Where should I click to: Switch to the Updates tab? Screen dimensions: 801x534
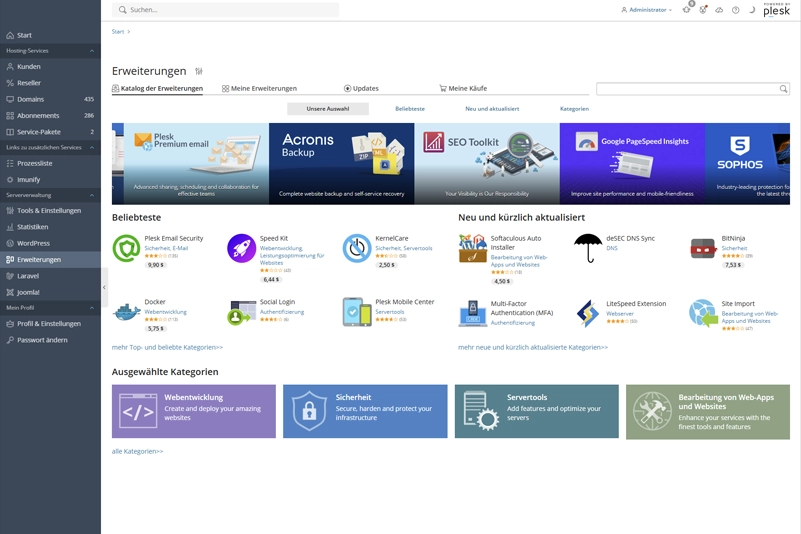(x=361, y=88)
